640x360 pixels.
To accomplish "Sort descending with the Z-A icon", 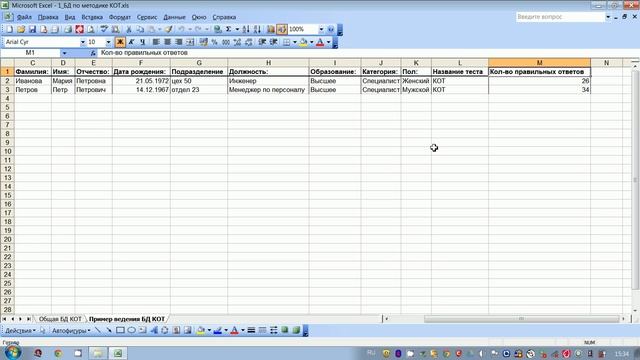I will tap(257, 29).
